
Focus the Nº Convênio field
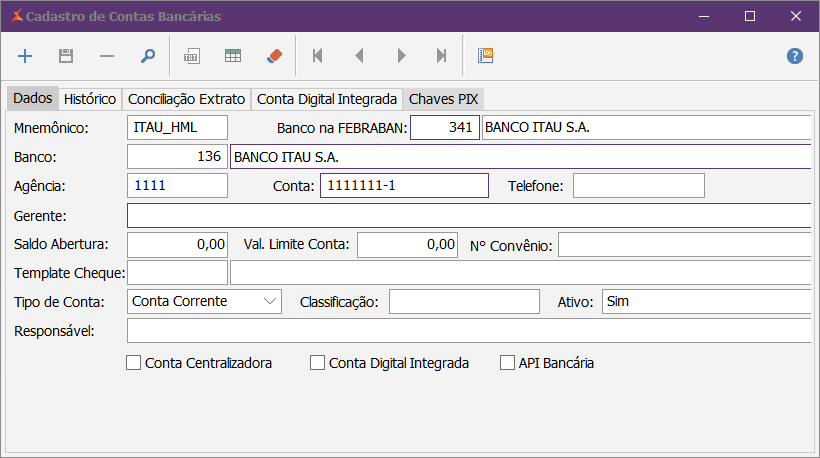tap(685, 245)
